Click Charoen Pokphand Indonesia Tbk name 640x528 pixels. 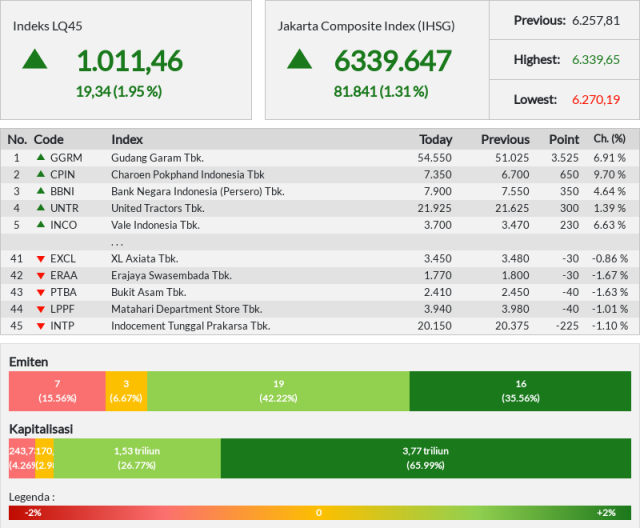188,174
